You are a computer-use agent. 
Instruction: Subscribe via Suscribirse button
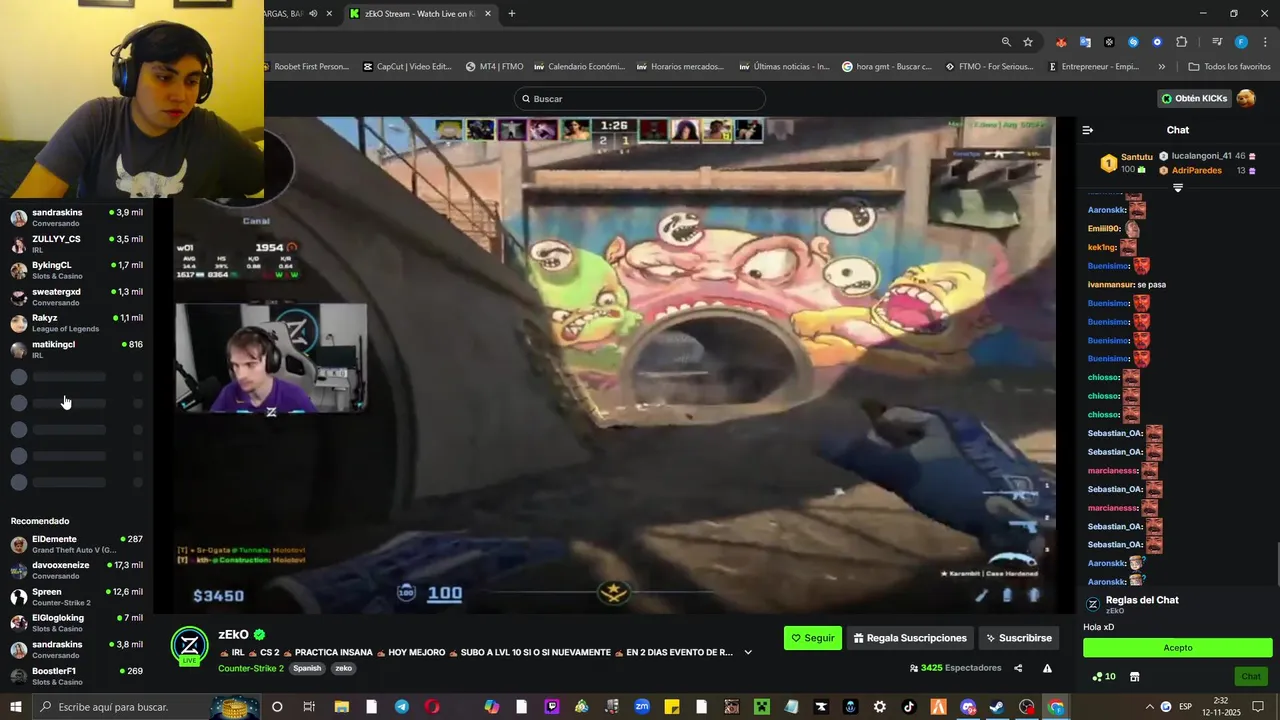click(1019, 638)
